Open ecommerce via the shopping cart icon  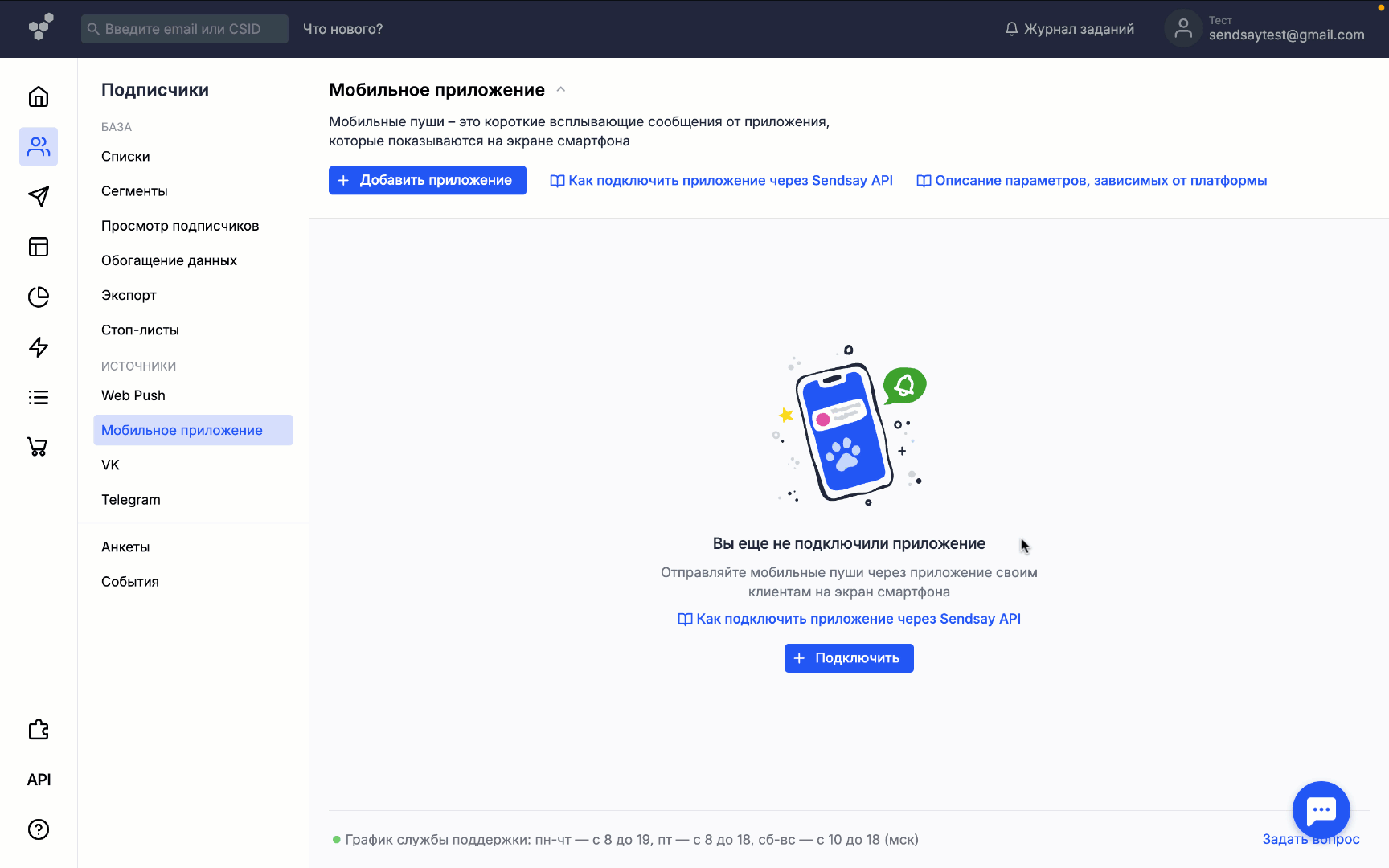tap(38, 447)
